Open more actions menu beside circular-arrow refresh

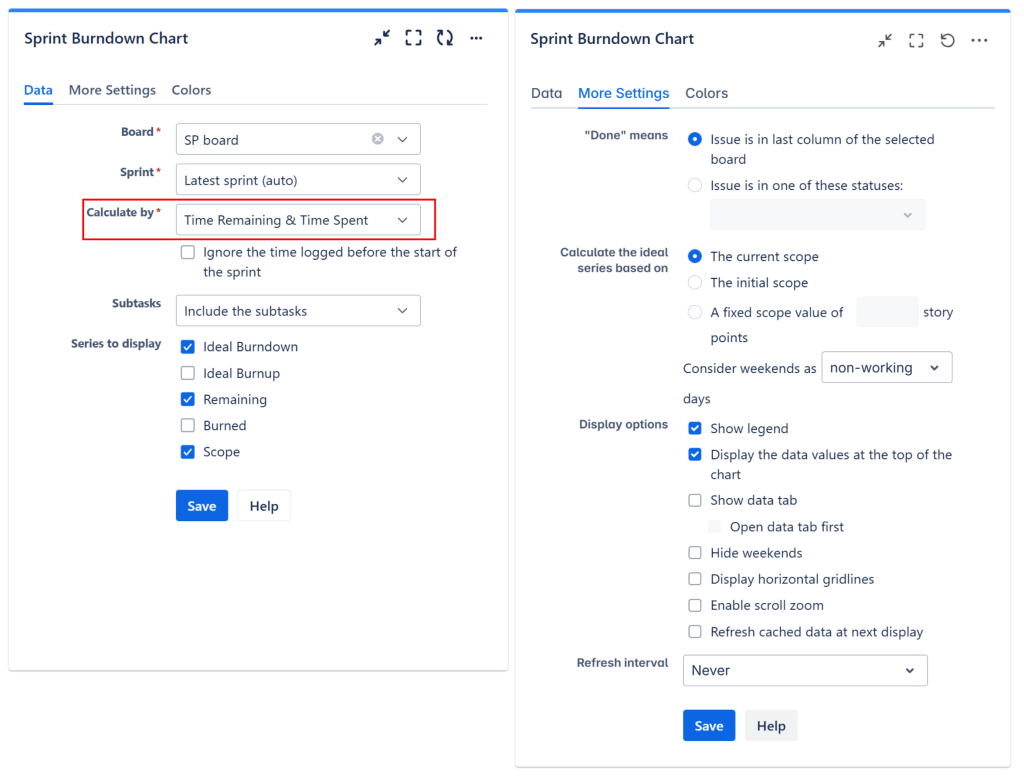tap(979, 40)
